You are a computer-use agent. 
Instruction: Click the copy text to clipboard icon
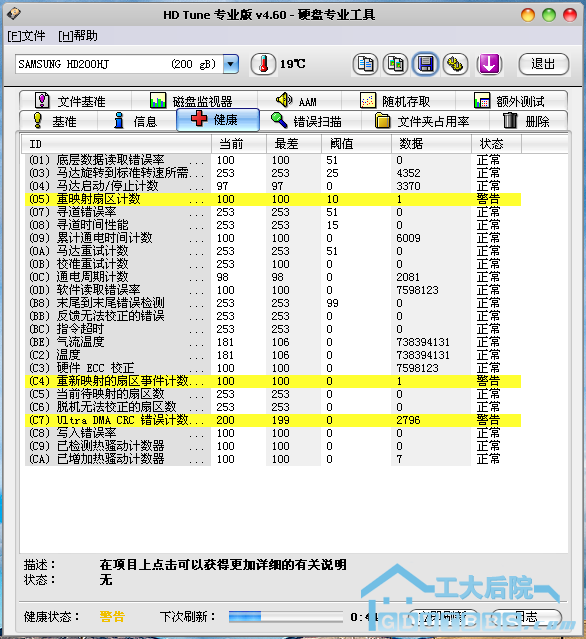tap(365, 64)
